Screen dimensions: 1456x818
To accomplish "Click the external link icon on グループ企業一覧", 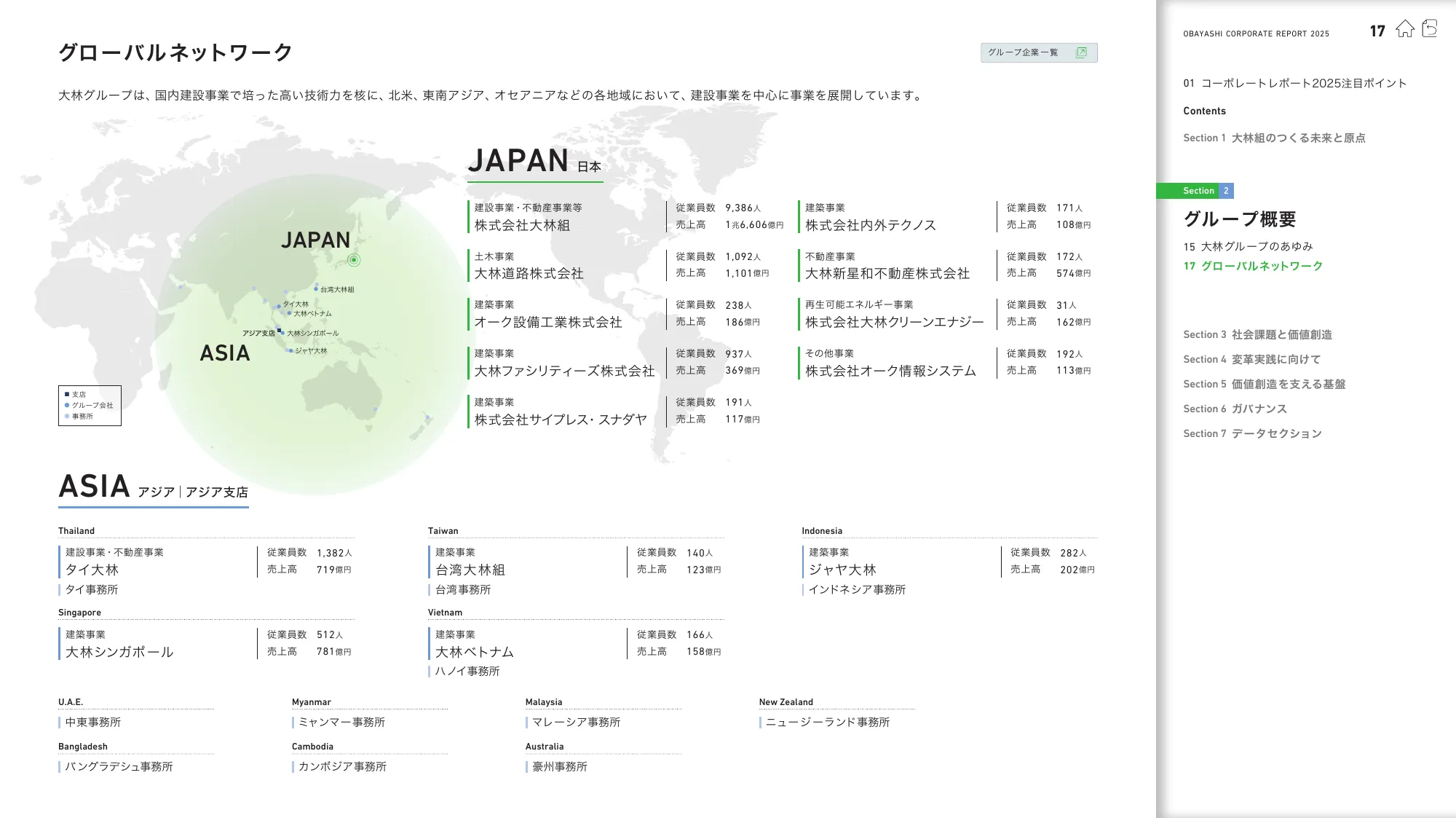I will coord(1081,52).
